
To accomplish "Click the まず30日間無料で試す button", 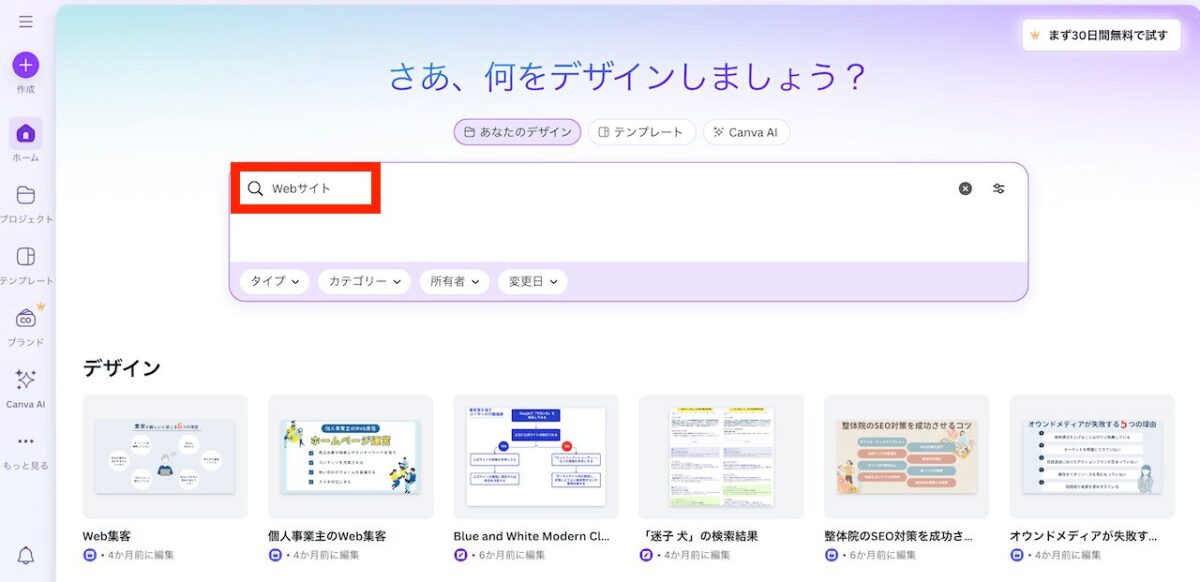I will coord(1097,35).
